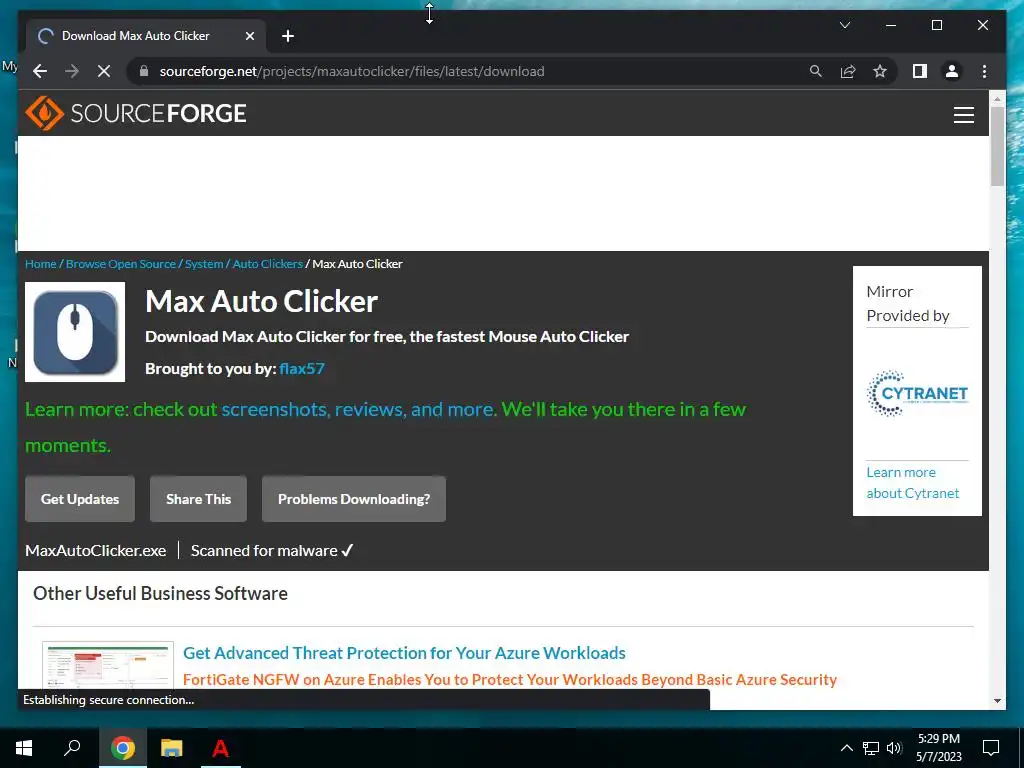Click the page vertical scrollbar thumb
1024x768 pixels.
pyautogui.click(x=997, y=146)
